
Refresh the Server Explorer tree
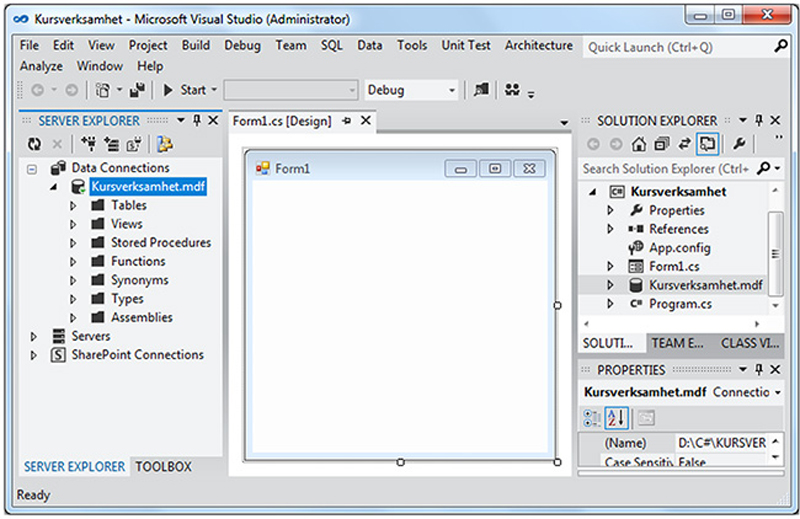(x=35, y=144)
